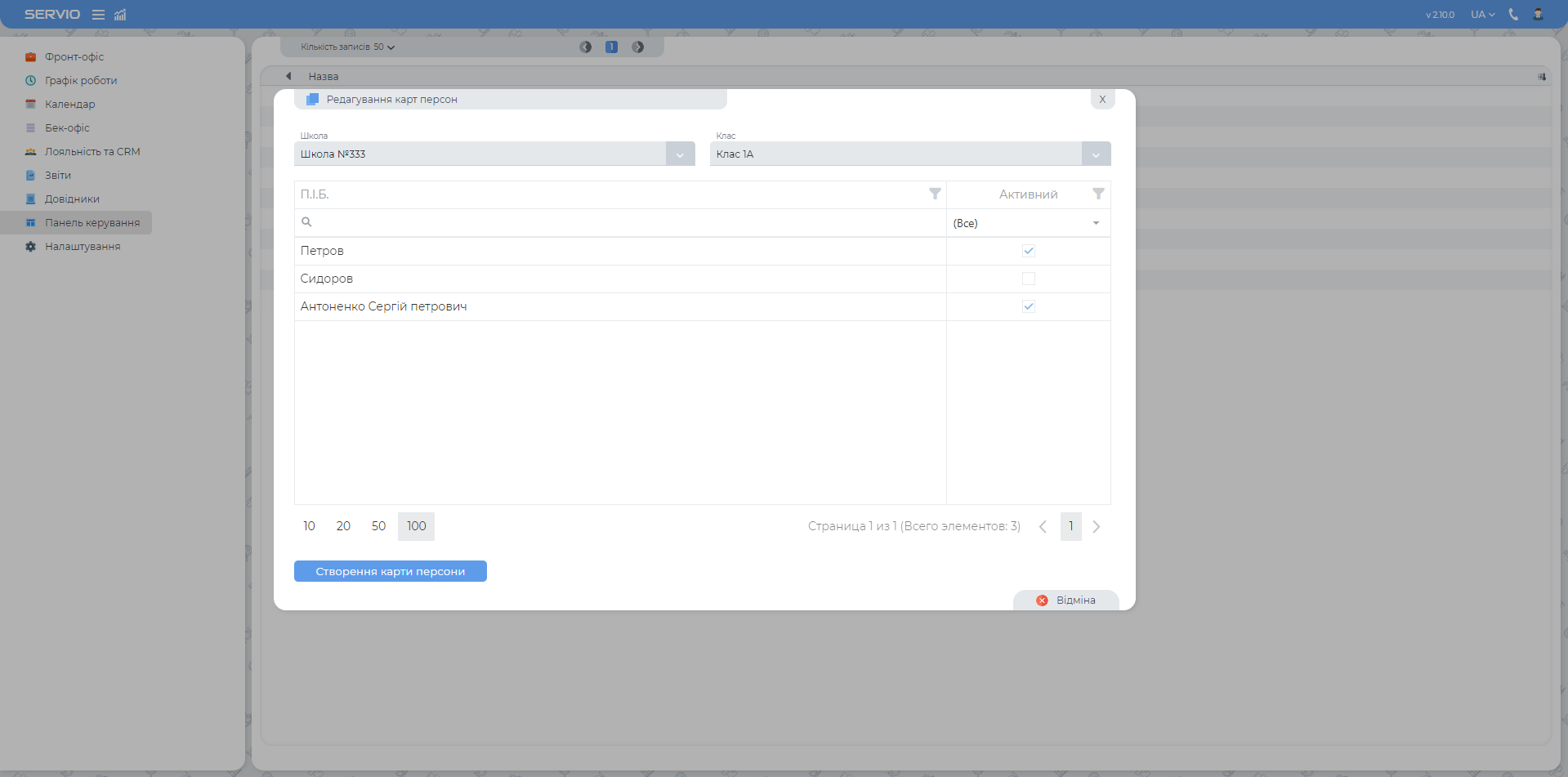Click the hamburger menu icon in header
Viewport: 1568px width, 777px height.
(x=98, y=15)
